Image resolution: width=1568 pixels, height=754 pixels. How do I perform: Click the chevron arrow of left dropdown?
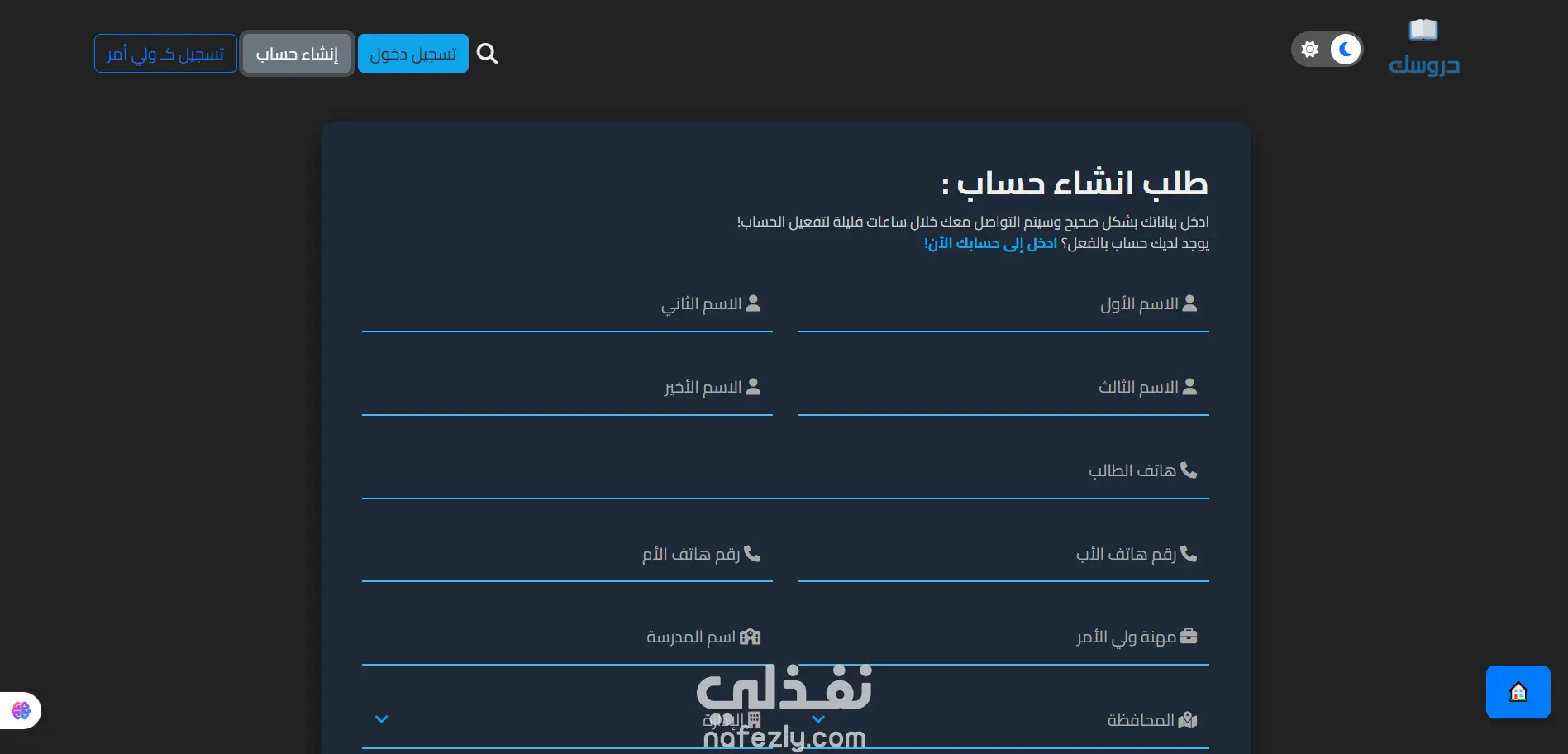pos(381,719)
